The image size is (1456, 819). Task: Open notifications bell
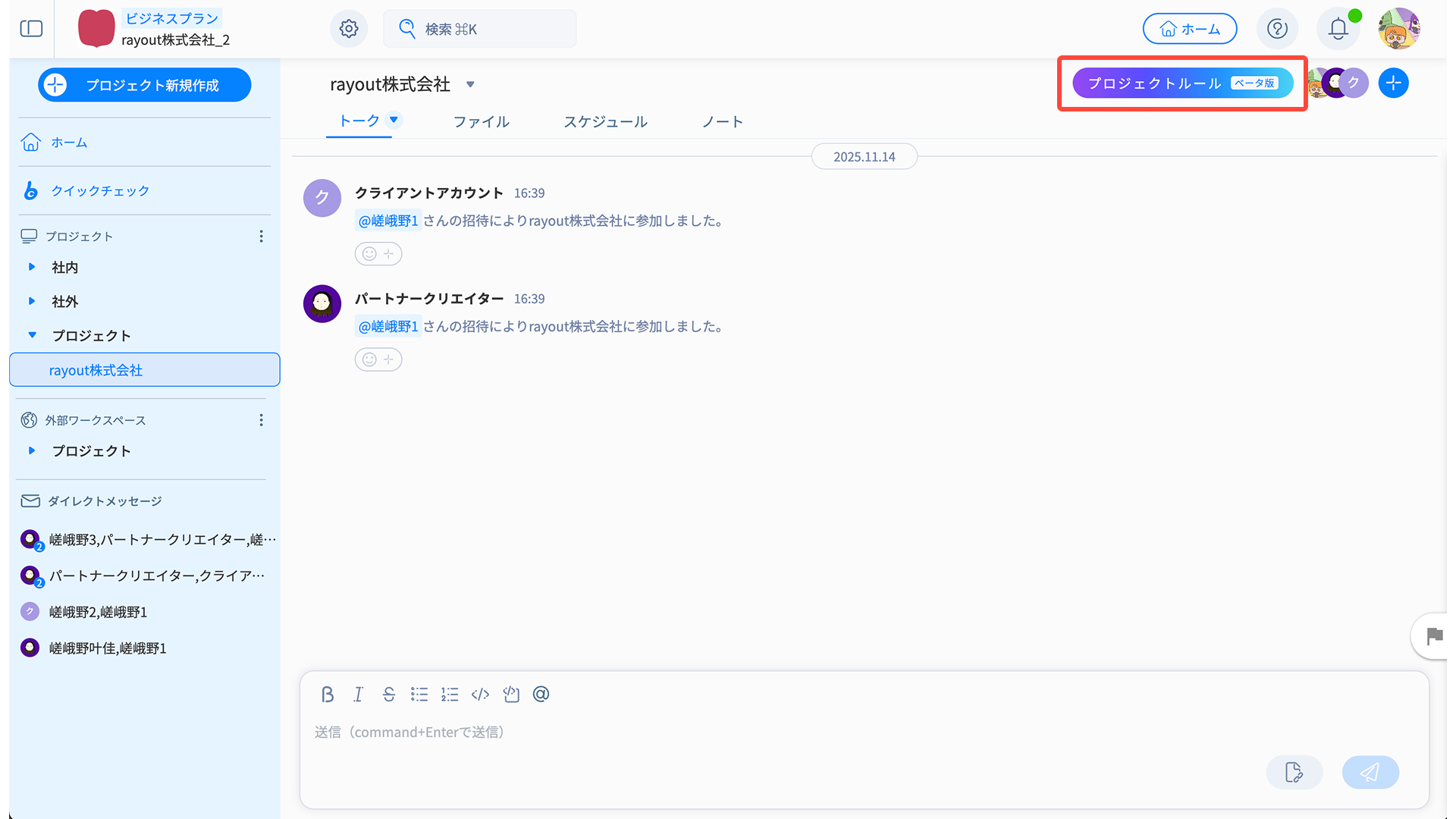1338,29
